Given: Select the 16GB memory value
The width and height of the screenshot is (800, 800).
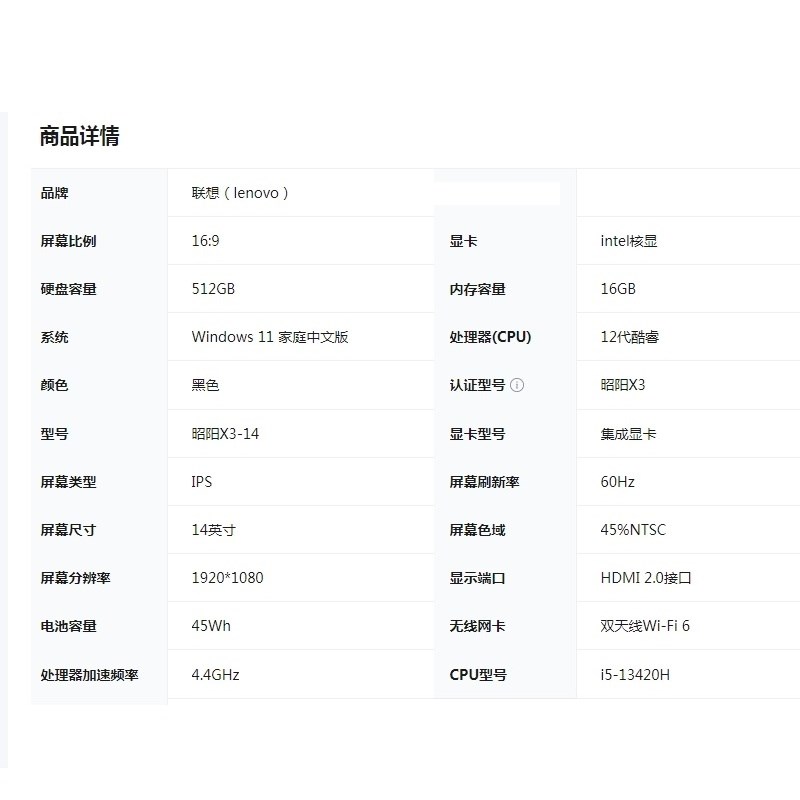Looking at the screenshot, I should click(618, 289).
